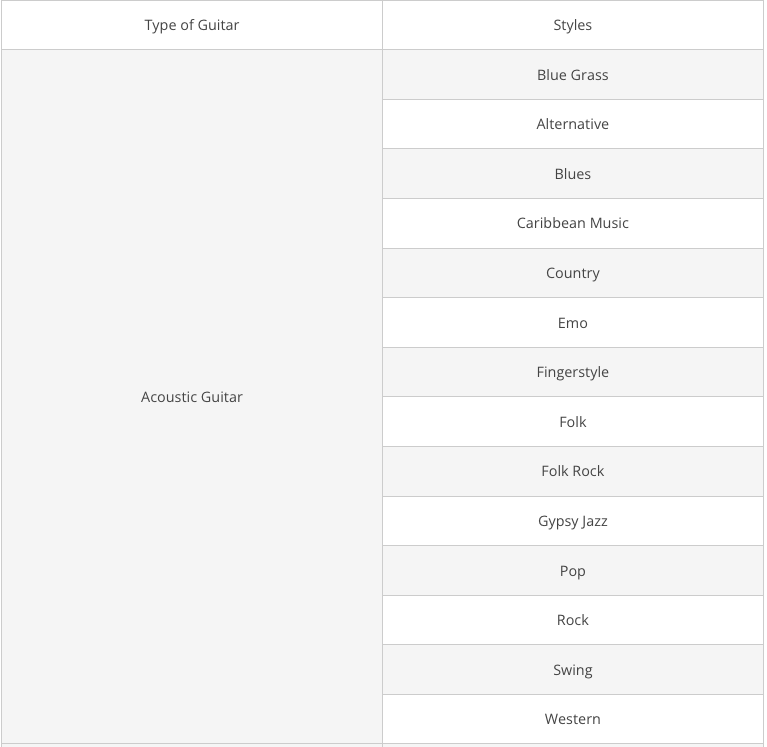Select the 'Rock' style cell
The width and height of the screenshot is (767, 747).
(572, 620)
